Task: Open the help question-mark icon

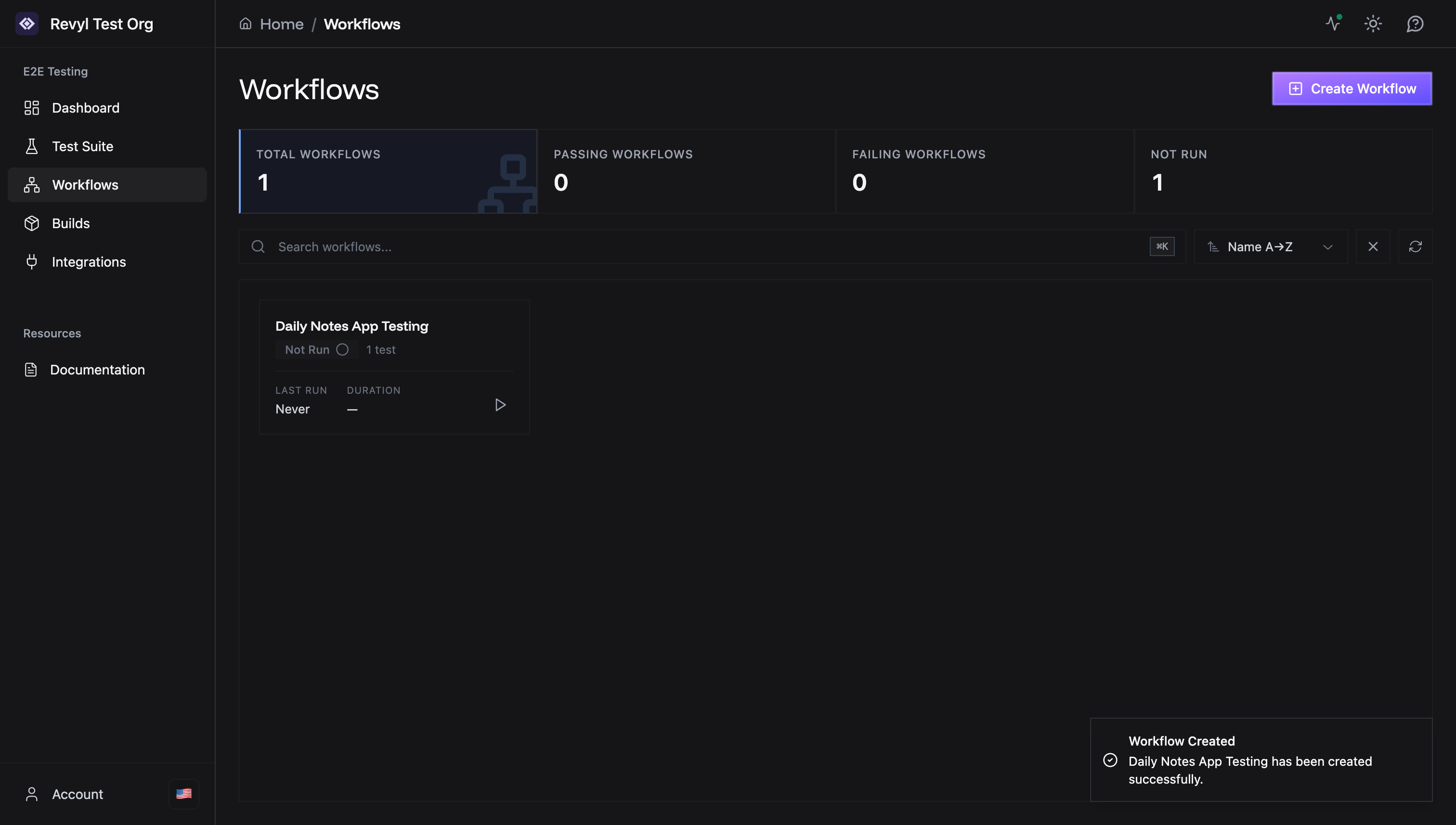Action: point(1415,24)
